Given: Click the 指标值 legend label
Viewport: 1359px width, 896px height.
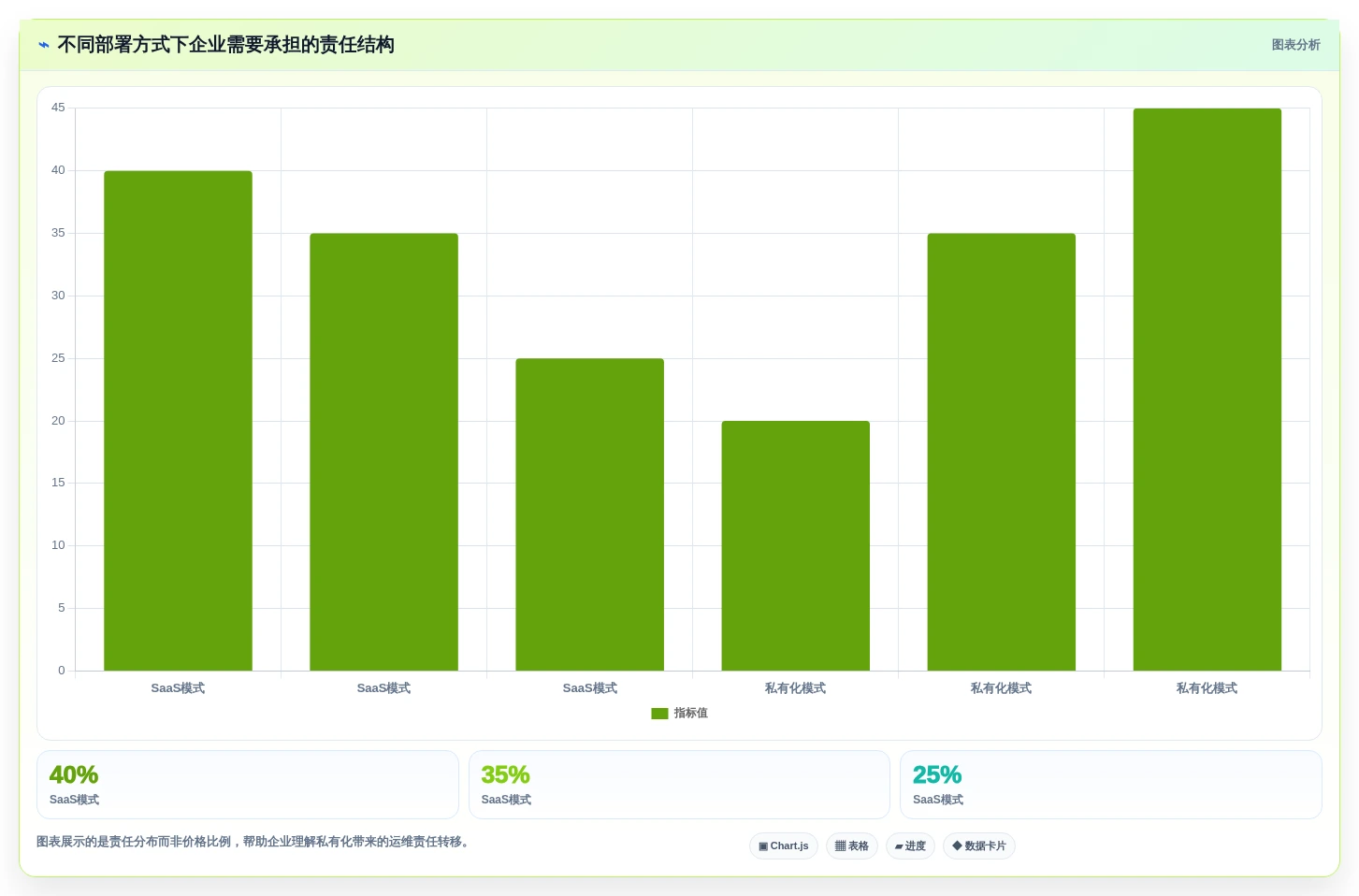Looking at the screenshot, I should pyautogui.click(x=690, y=714).
